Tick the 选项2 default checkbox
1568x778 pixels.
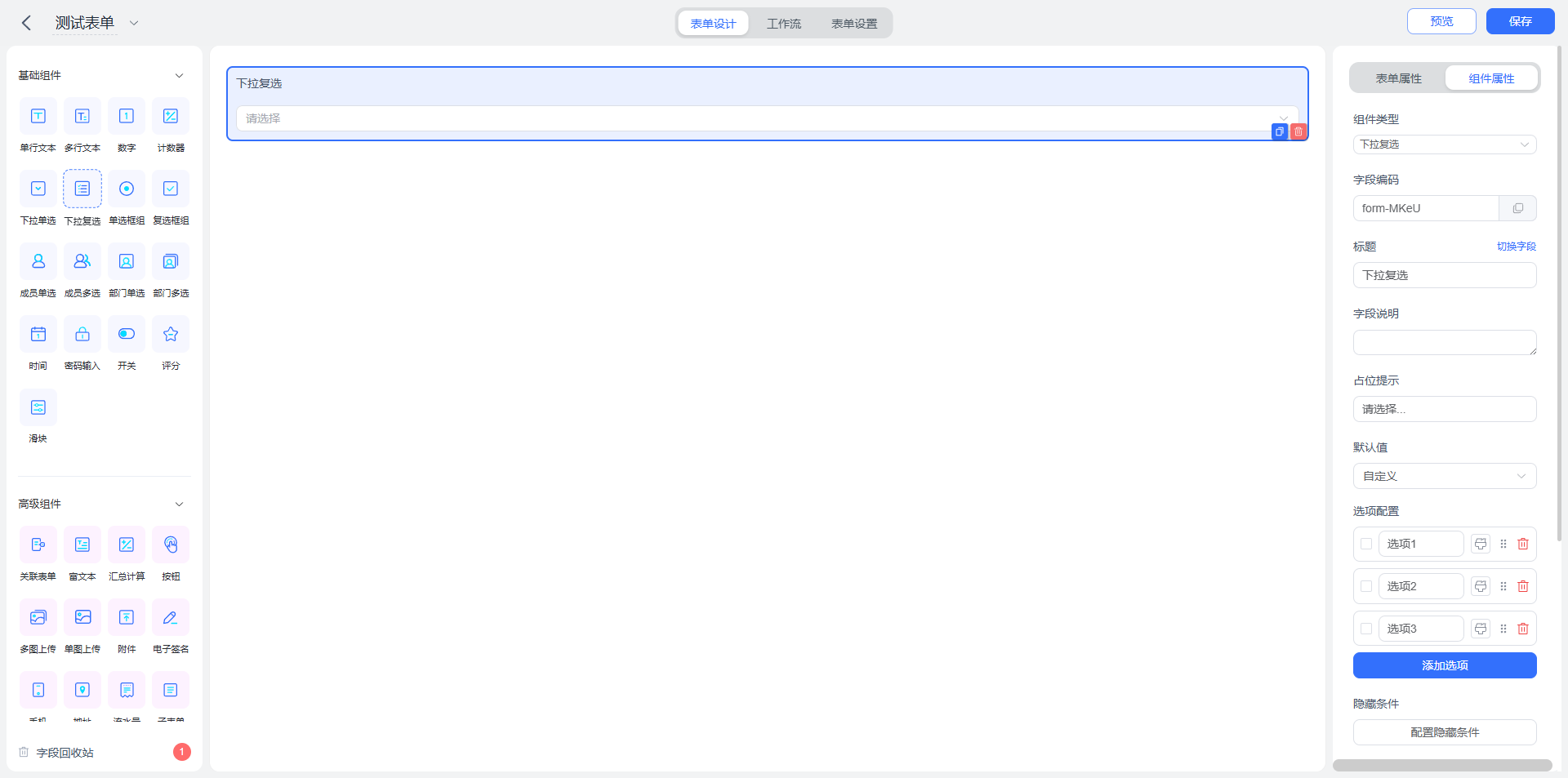coord(1366,586)
